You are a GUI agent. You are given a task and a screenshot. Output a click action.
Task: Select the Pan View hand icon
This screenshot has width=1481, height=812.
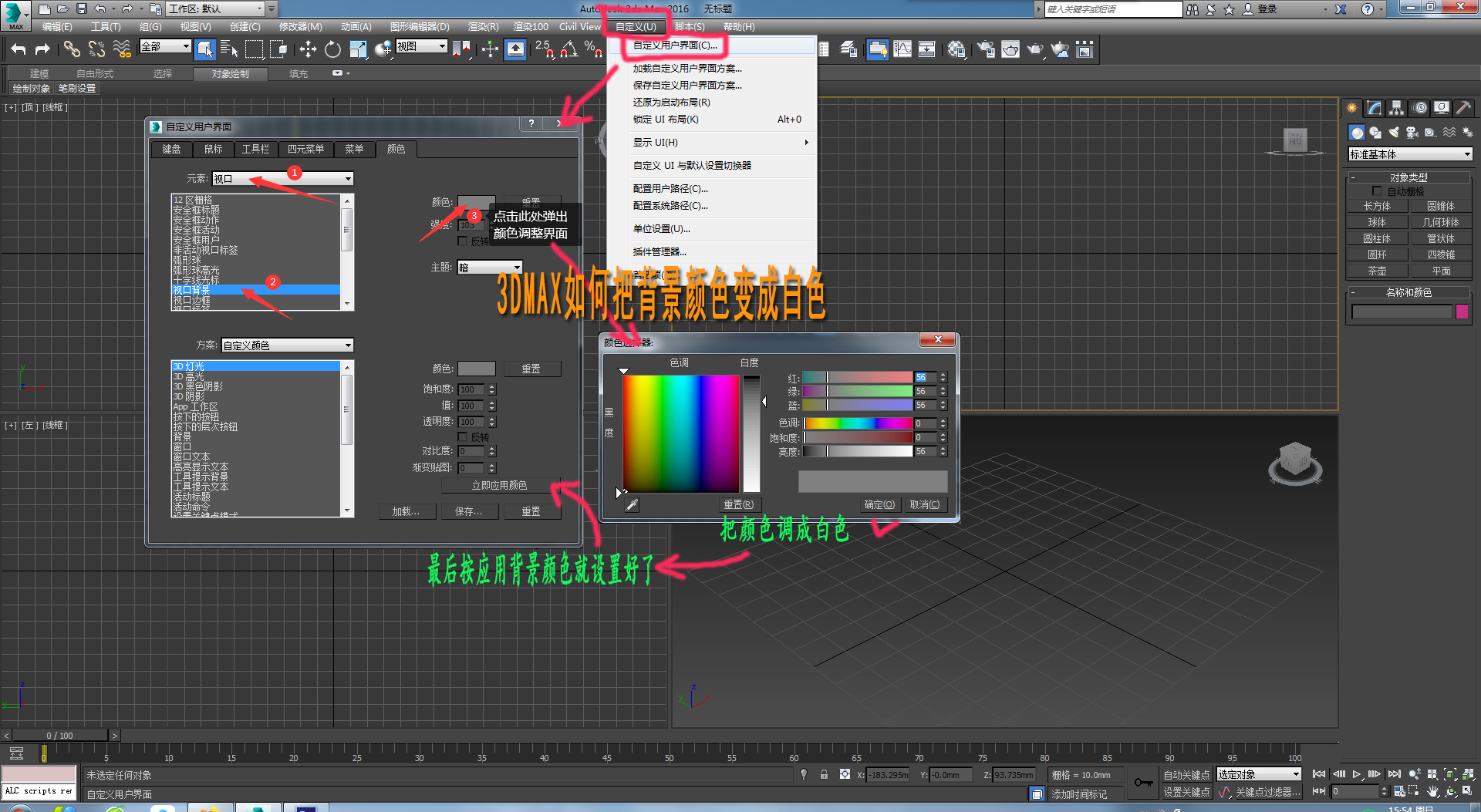coord(1432,791)
